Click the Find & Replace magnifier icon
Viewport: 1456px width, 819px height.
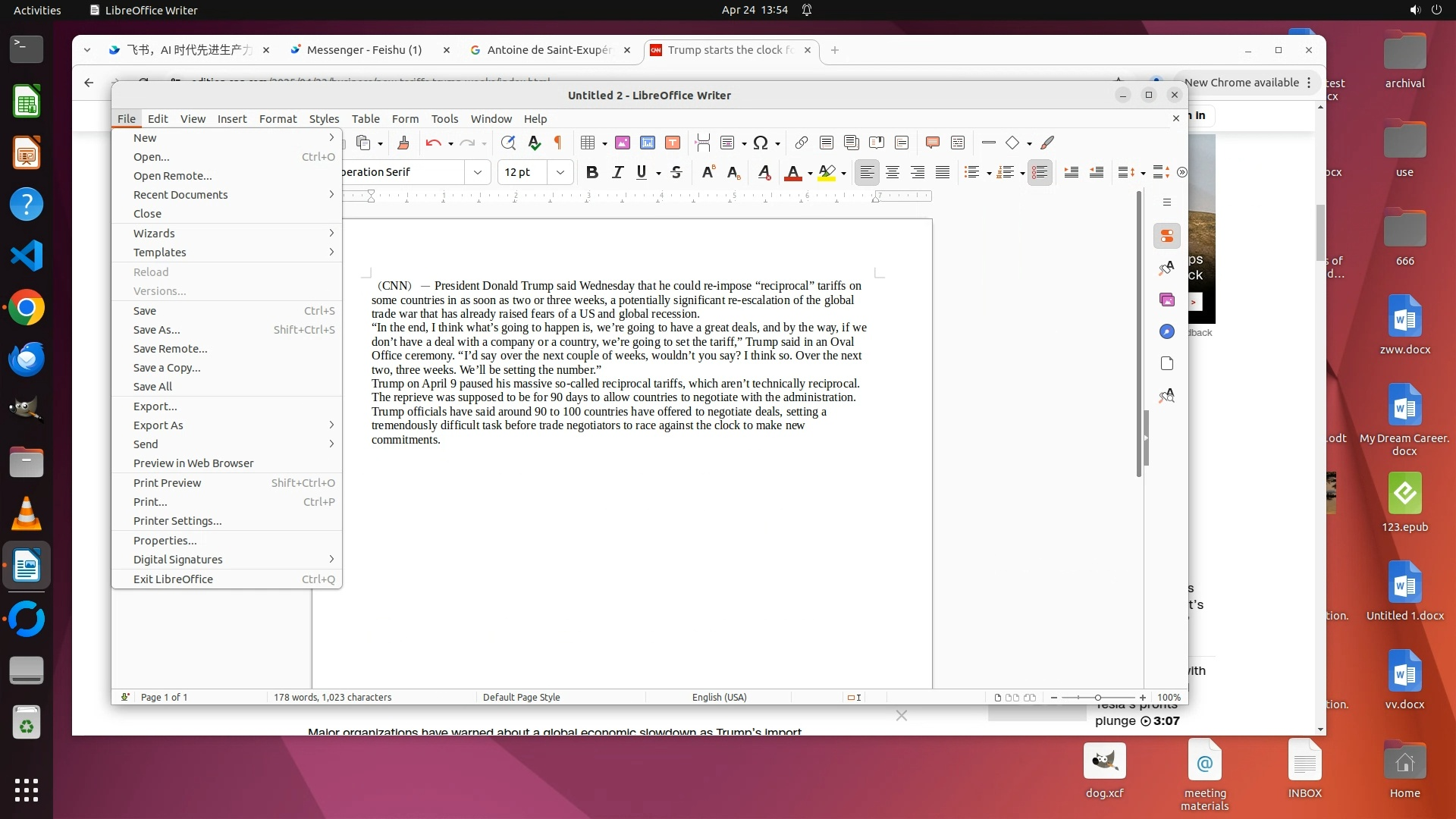pos(508,143)
